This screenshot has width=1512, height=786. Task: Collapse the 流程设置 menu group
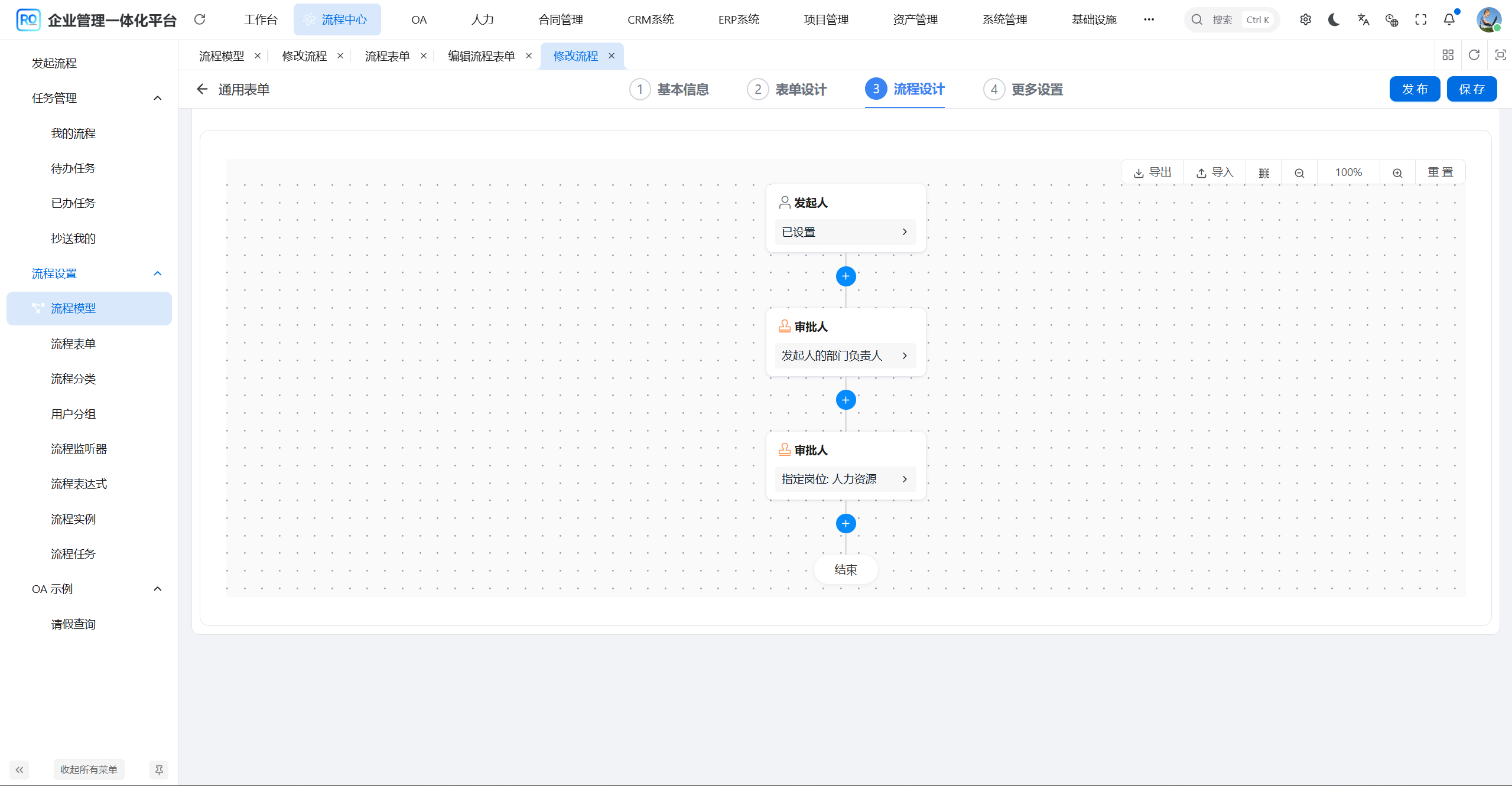pyautogui.click(x=157, y=273)
